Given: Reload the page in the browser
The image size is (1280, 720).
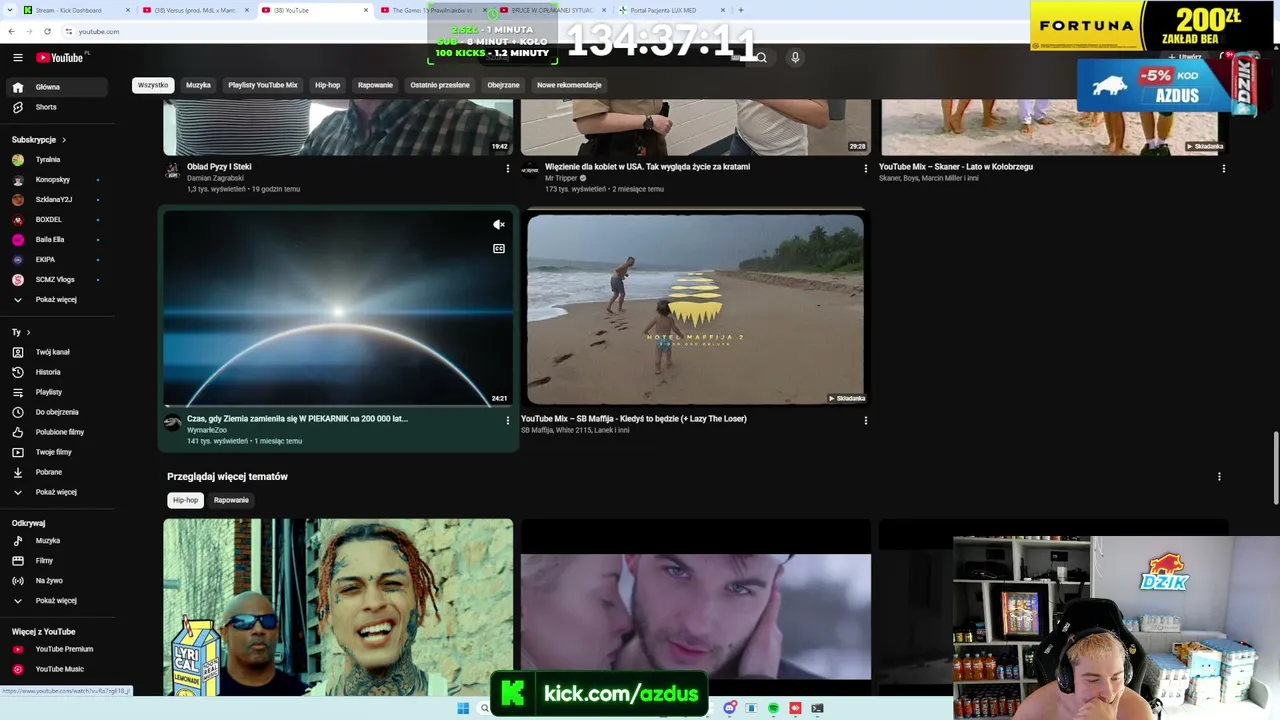Looking at the screenshot, I should pos(47,31).
